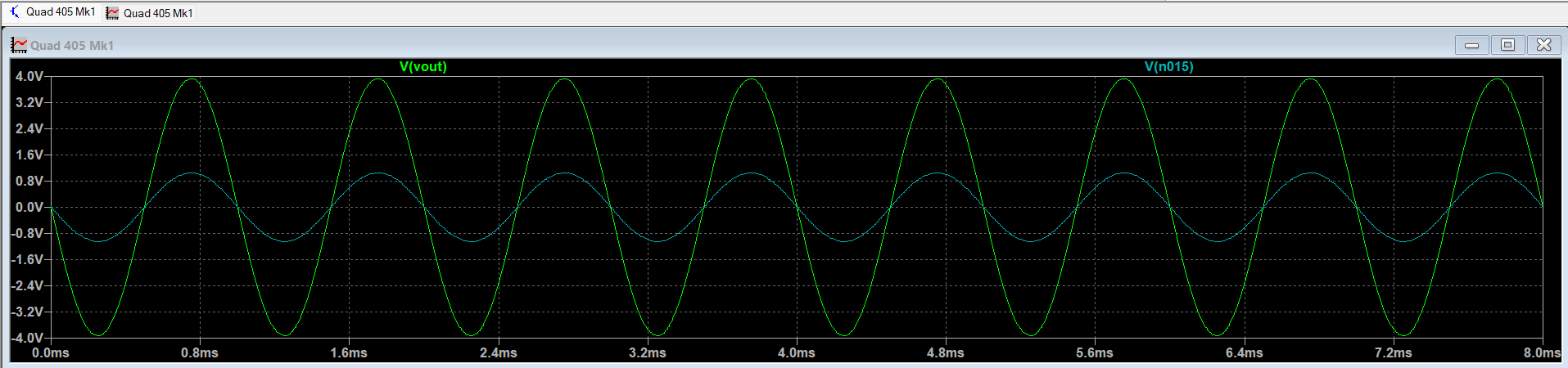Viewport: 1568px width, 368px height.
Task: Switch to the Quad 405 Mk1 schematic tab
Action: (x=52, y=12)
